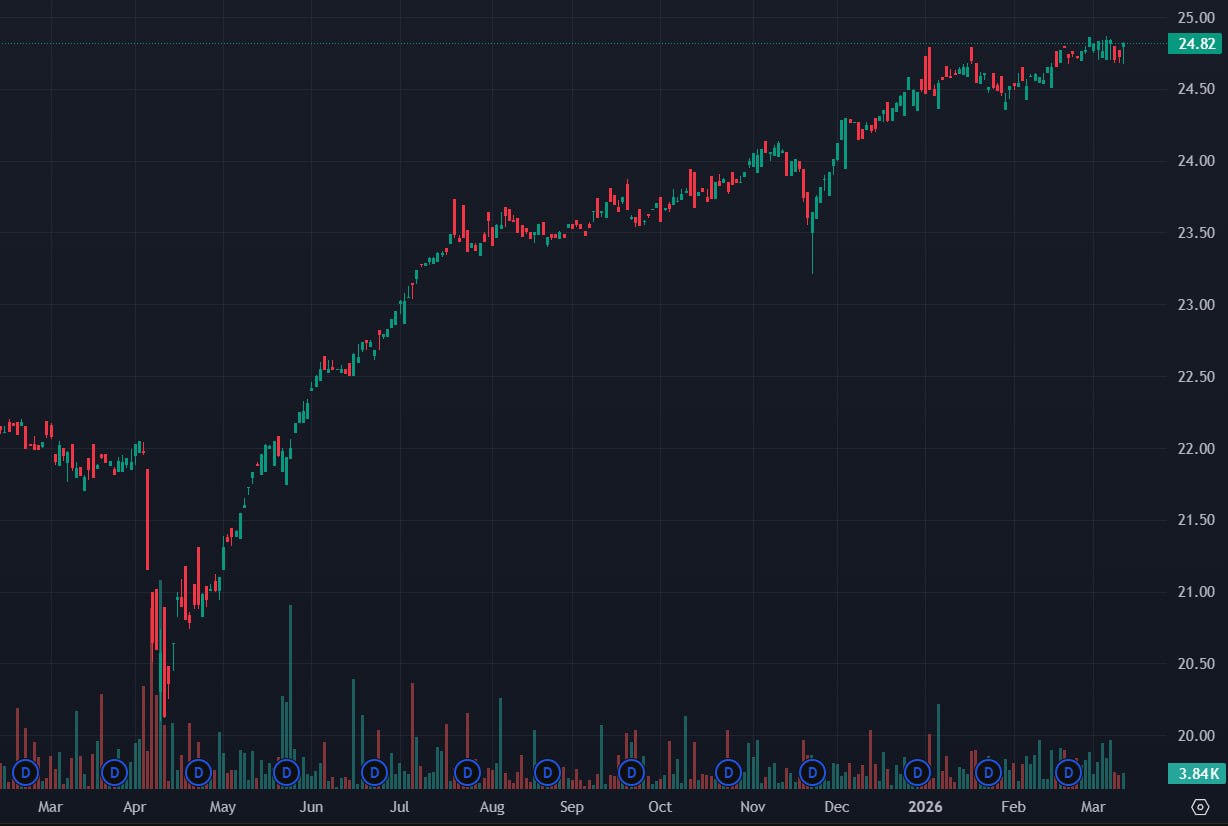Image resolution: width=1228 pixels, height=826 pixels.
Task: Open the chart settings gear icon
Action: [1200, 806]
